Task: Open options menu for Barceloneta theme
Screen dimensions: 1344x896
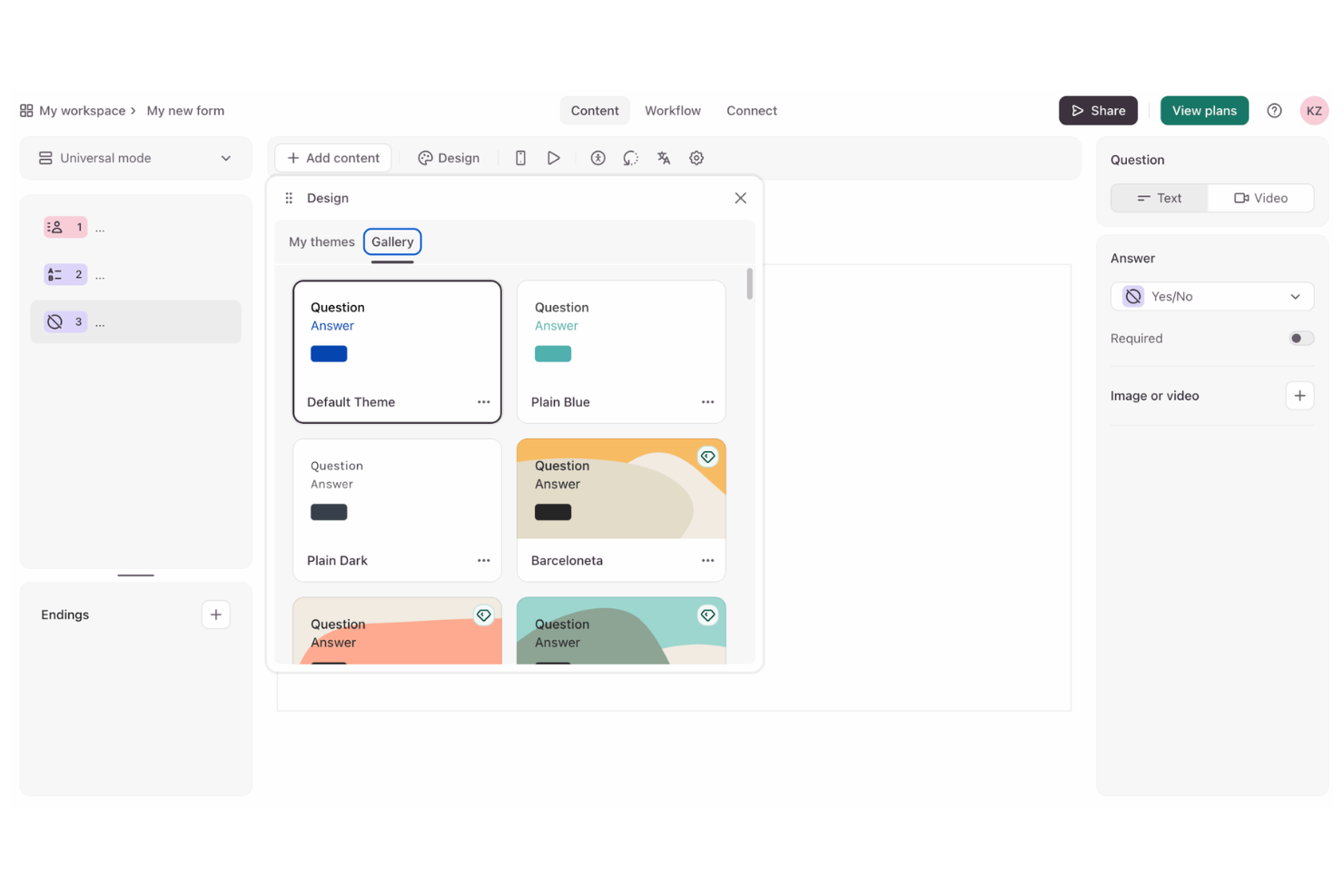Action: pyautogui.click(x=707, y=561)
